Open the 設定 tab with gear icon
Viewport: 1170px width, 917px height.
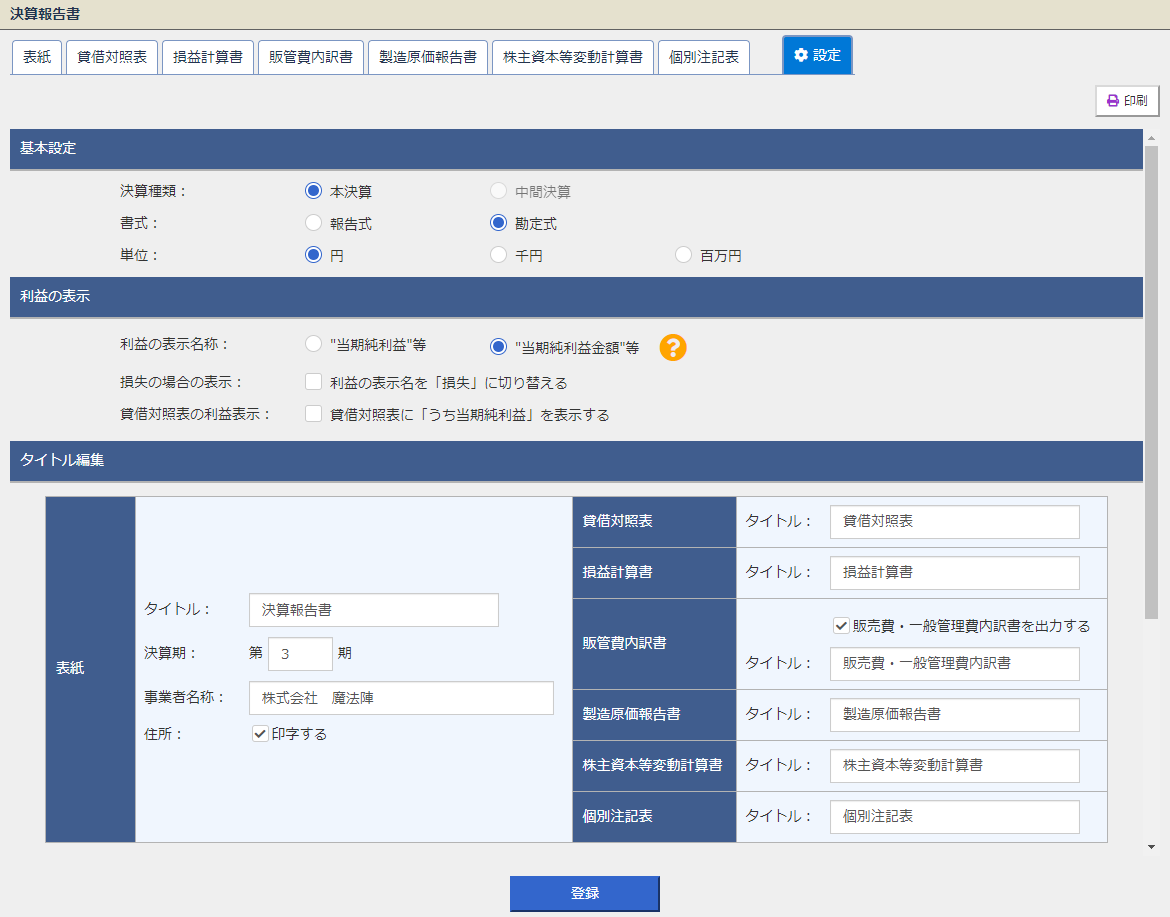click(817, 56)
